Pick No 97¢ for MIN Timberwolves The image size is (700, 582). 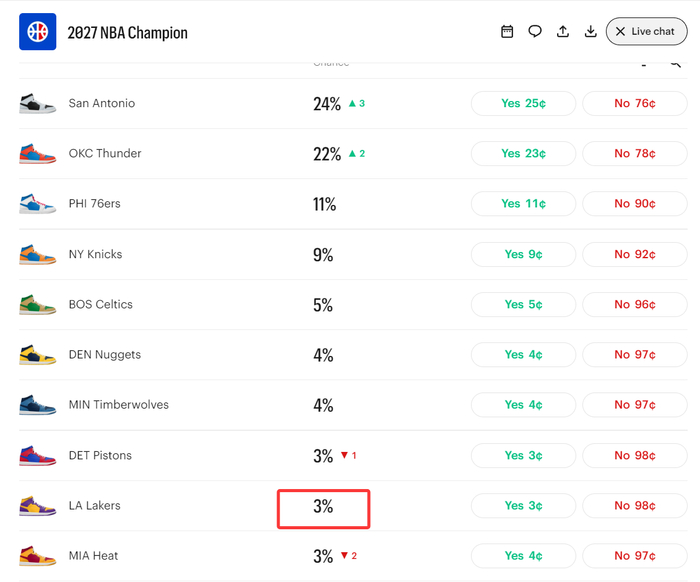tap(635, 405)
